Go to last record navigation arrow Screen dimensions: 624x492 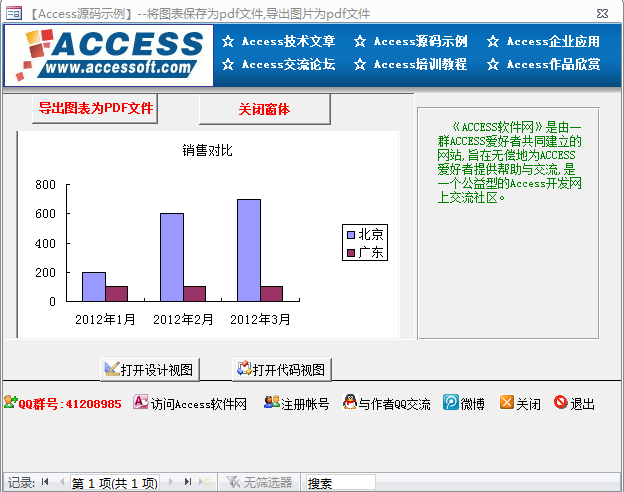click(188, 482)
